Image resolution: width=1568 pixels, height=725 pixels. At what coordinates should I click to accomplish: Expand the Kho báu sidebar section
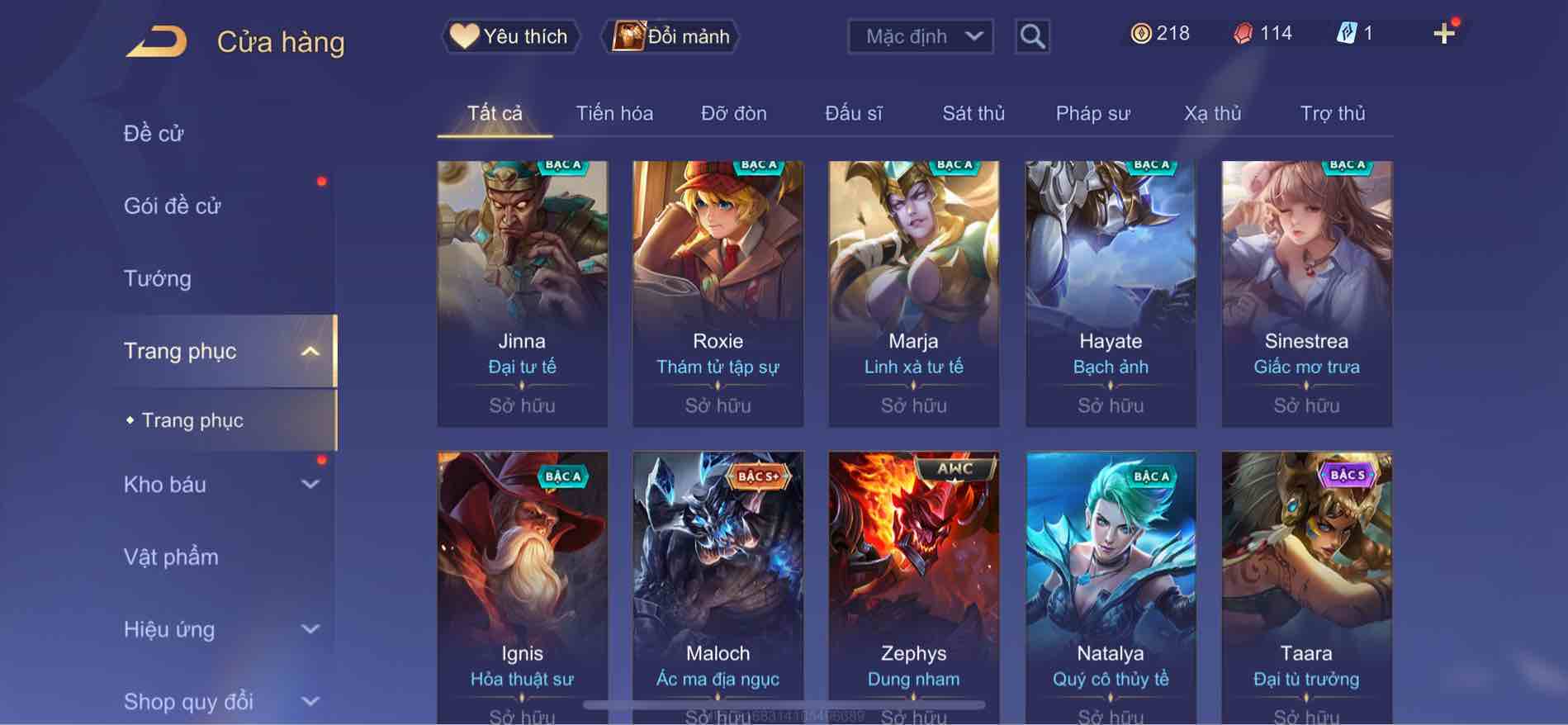[x=310, y=485]
